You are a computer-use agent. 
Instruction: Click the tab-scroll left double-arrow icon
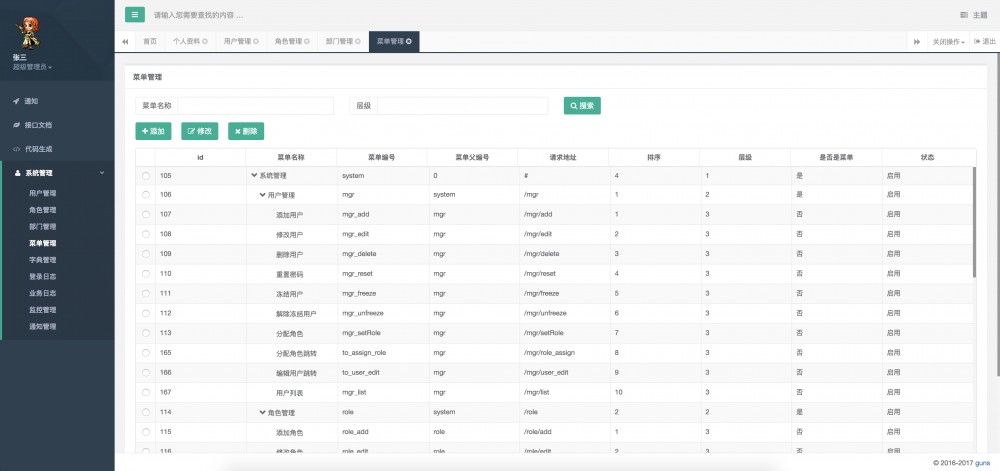(125, 41)
